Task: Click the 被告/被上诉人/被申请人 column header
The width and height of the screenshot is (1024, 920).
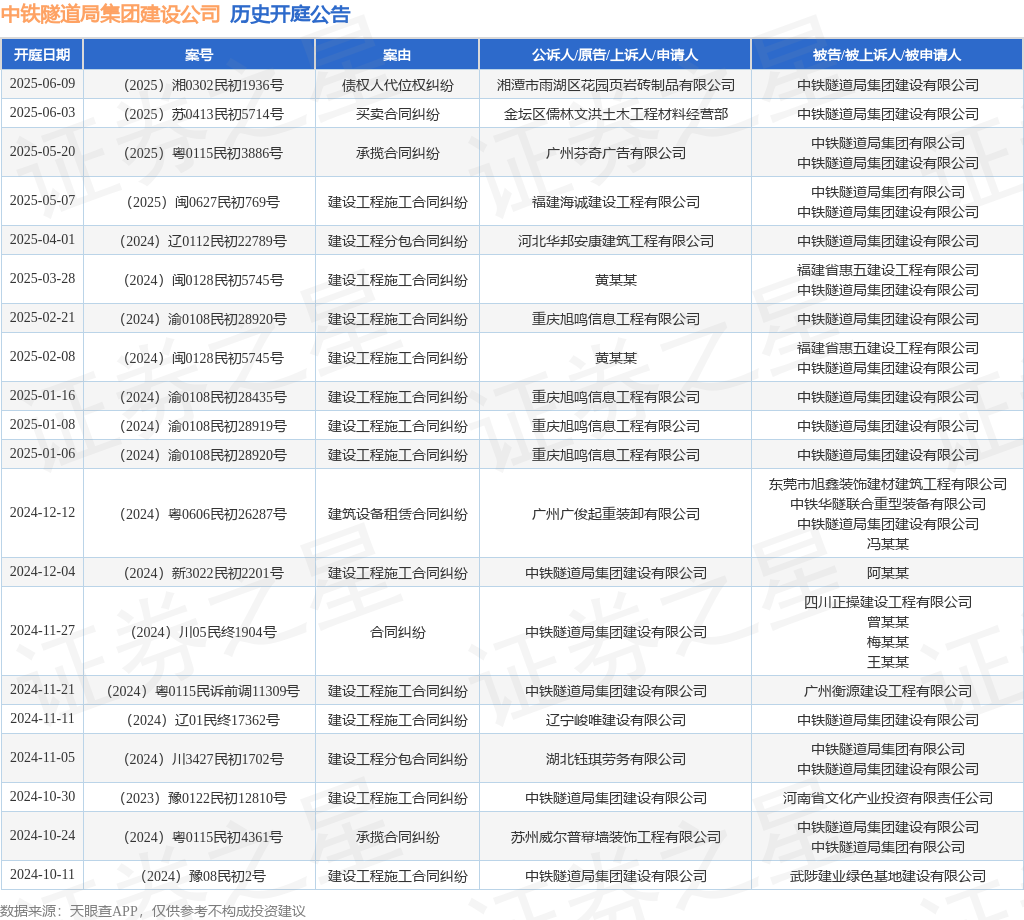Action: (887, 55)
